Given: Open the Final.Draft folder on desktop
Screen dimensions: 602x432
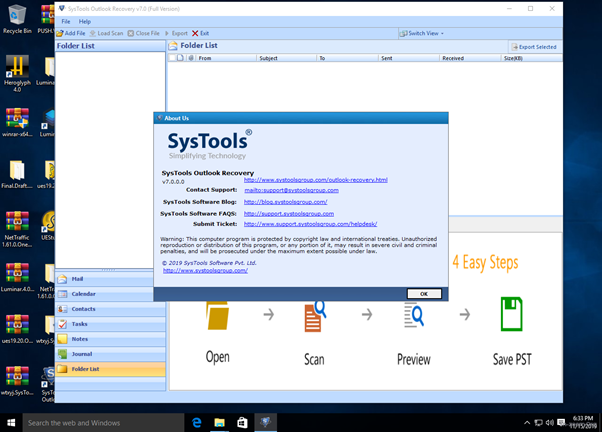Looking at the screenshot, I should (17, 175).
